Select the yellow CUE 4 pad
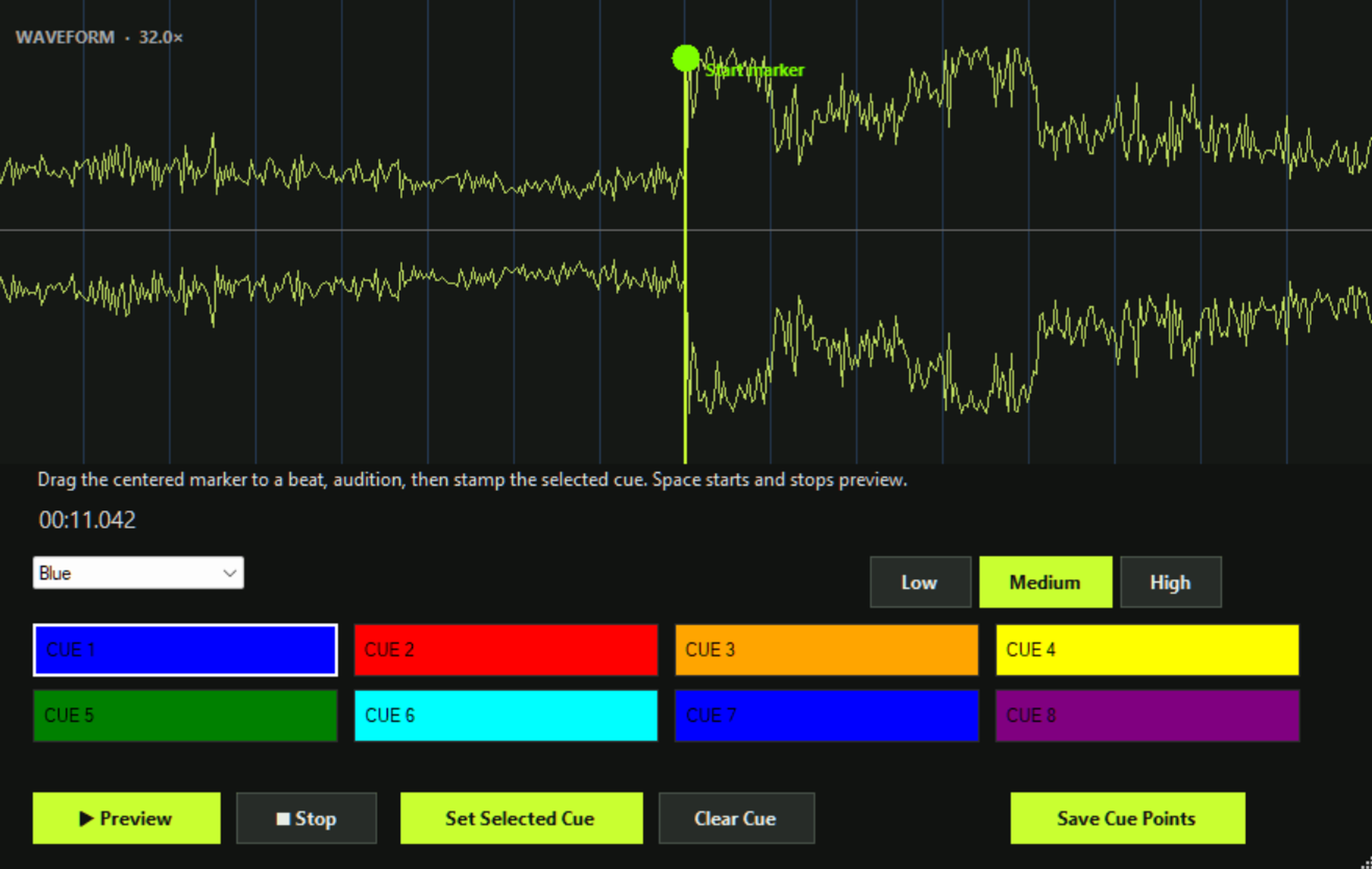 point(1147,650)
